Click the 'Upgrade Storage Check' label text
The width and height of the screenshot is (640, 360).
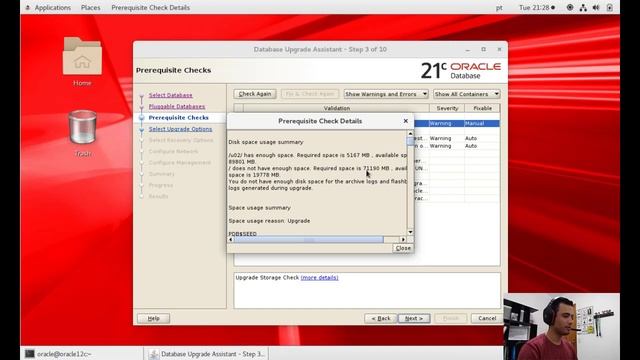click(267, 278)
